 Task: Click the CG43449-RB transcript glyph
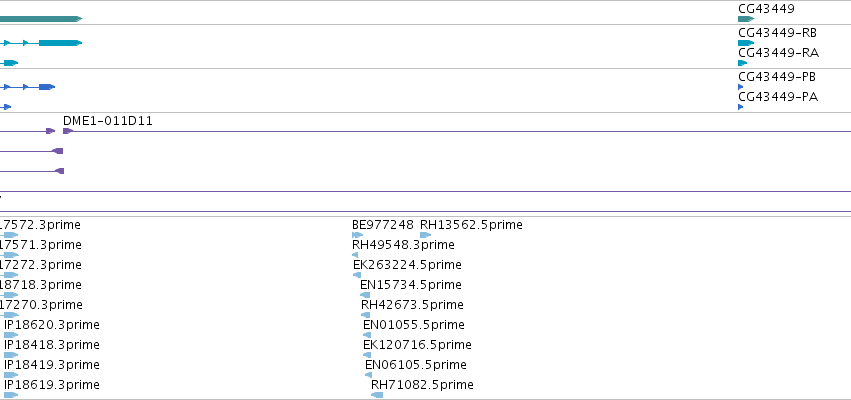746,43
